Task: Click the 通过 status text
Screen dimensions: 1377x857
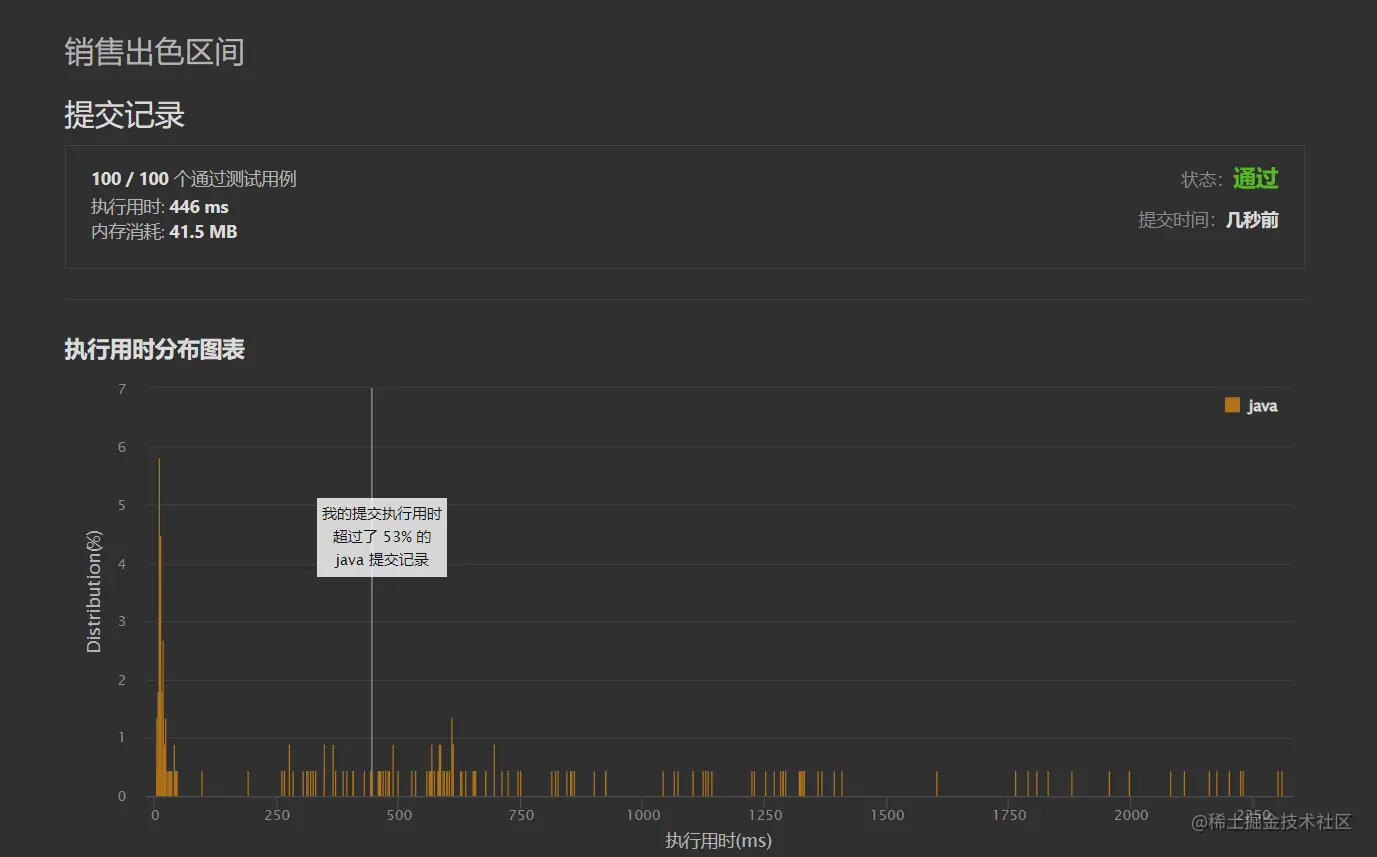Action: point(1256,179)
